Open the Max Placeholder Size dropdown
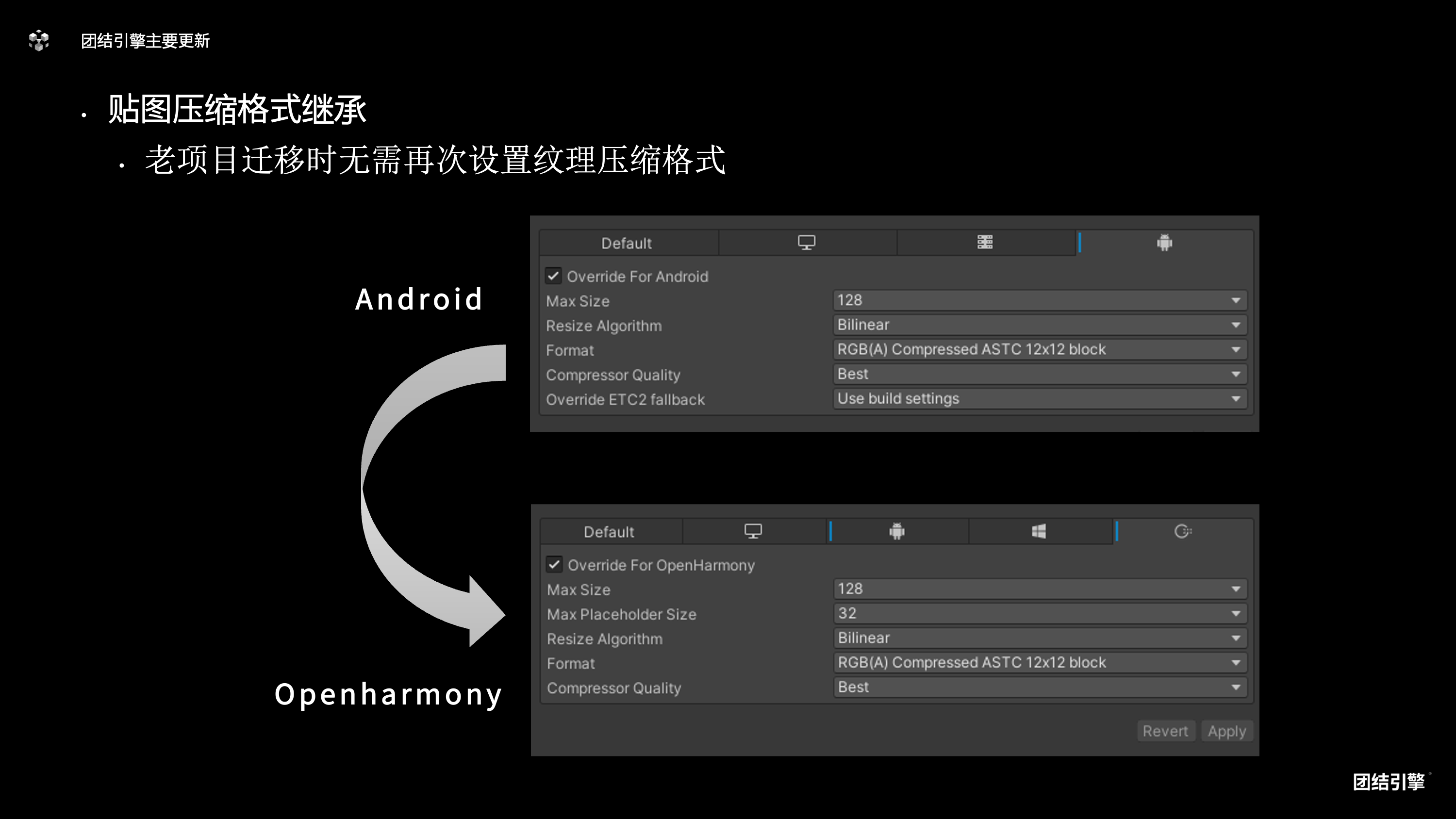 pos(1040,613)
